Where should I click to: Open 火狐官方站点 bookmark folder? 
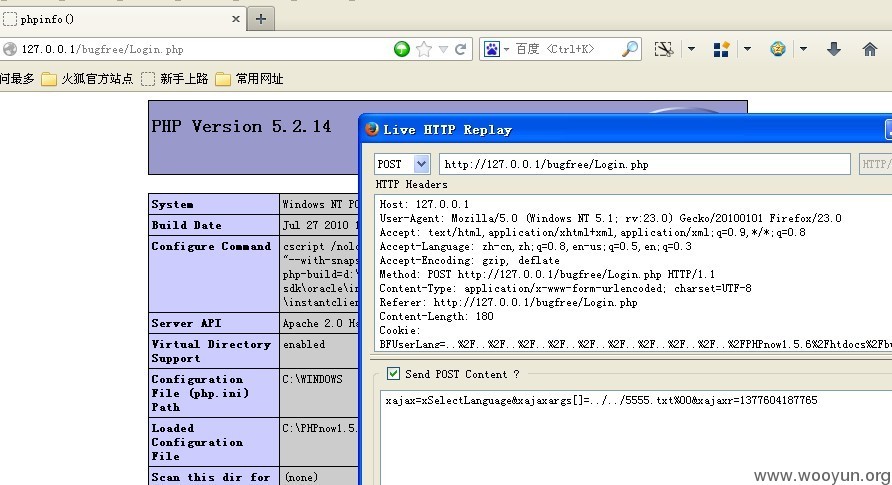(x=87, y=79)
